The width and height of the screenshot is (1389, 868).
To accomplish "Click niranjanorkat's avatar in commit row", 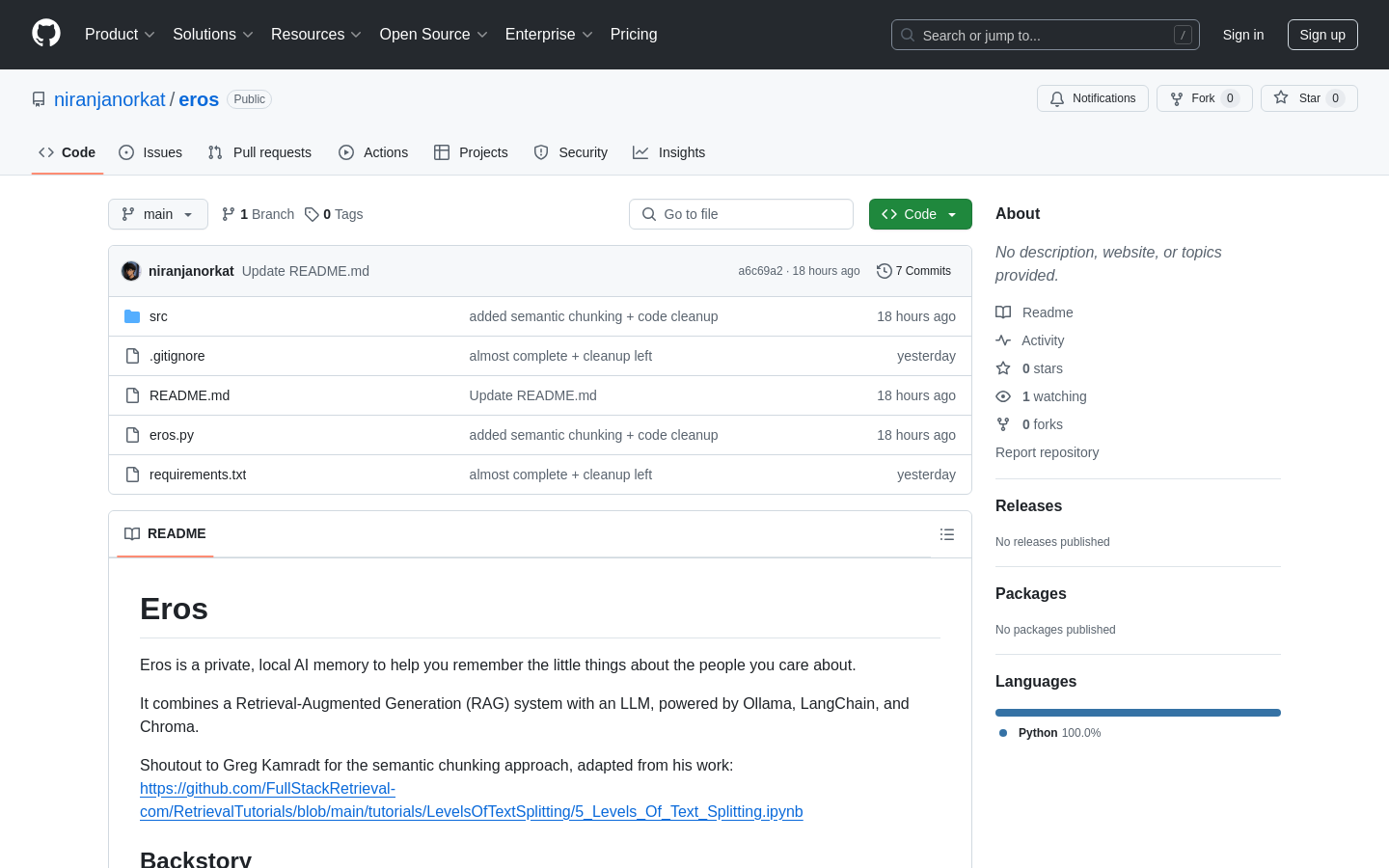I will pyautogui.click(x=131, y=271).
